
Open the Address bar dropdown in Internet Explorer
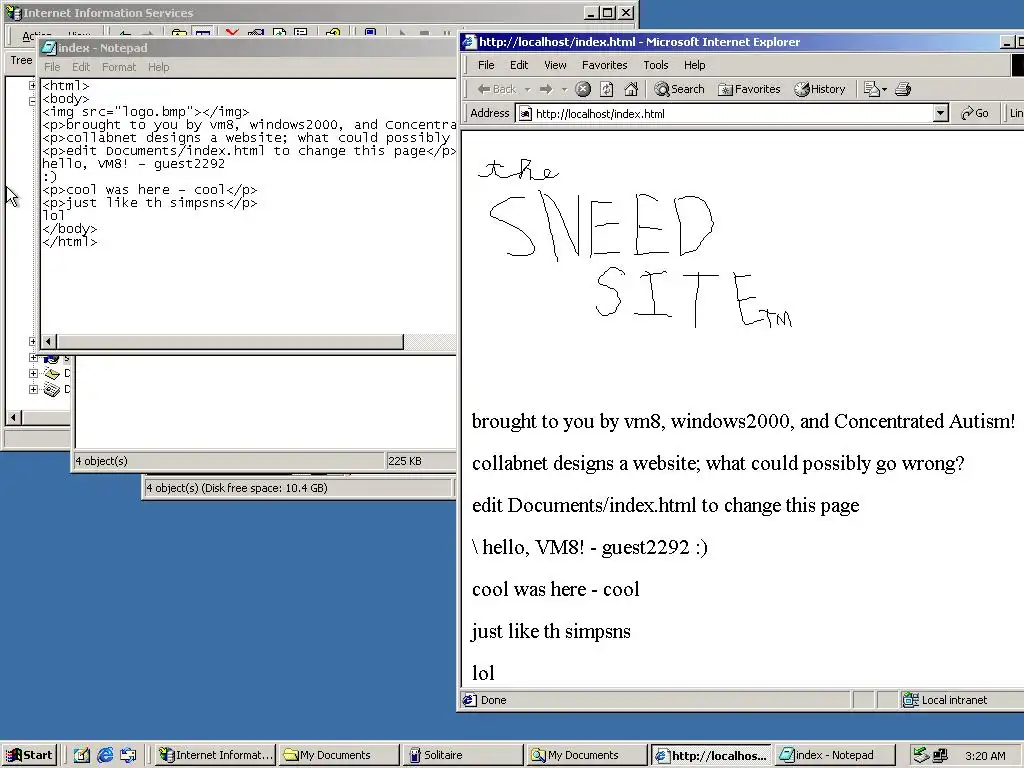click(940, 114)
